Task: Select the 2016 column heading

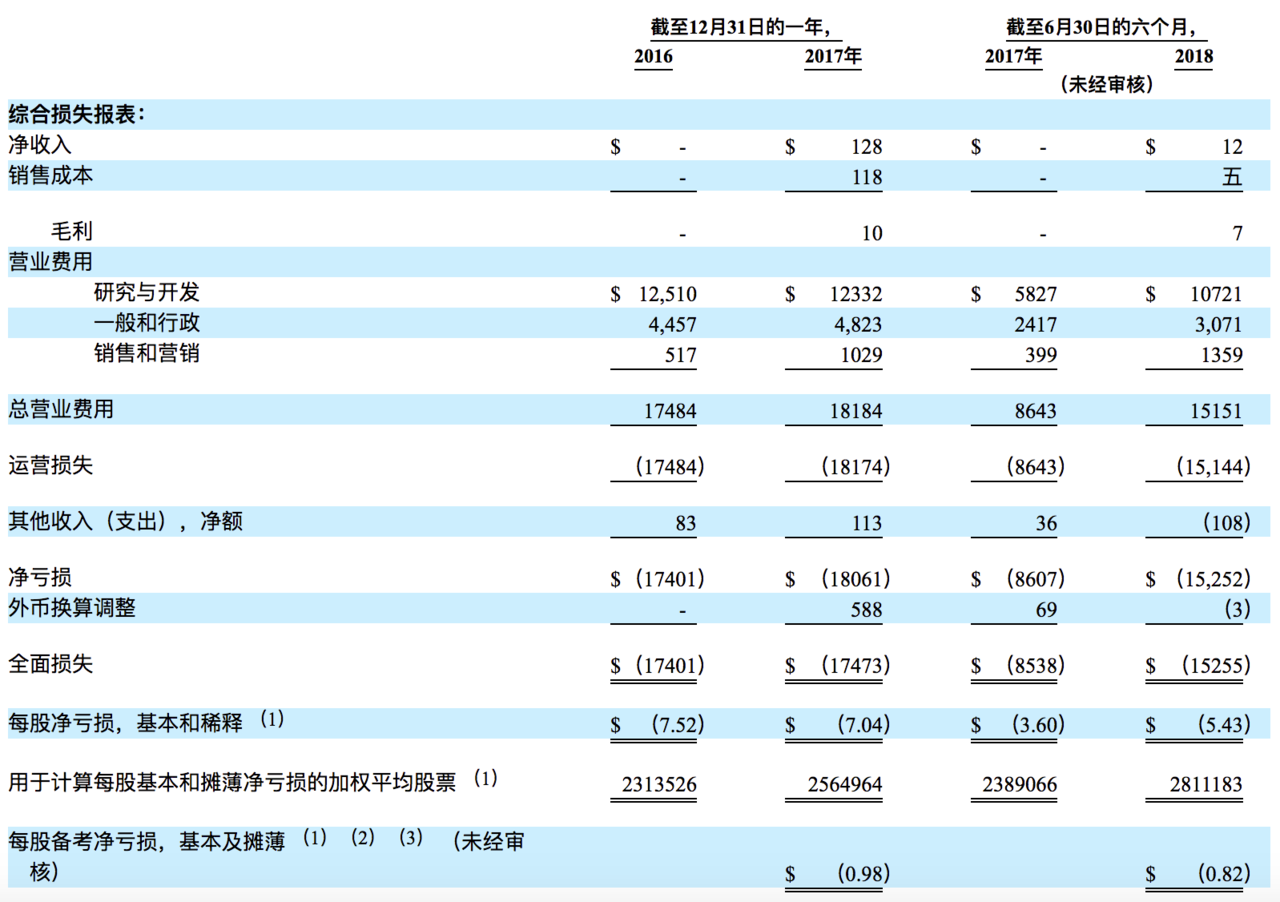Action: (x=653, y=57)
